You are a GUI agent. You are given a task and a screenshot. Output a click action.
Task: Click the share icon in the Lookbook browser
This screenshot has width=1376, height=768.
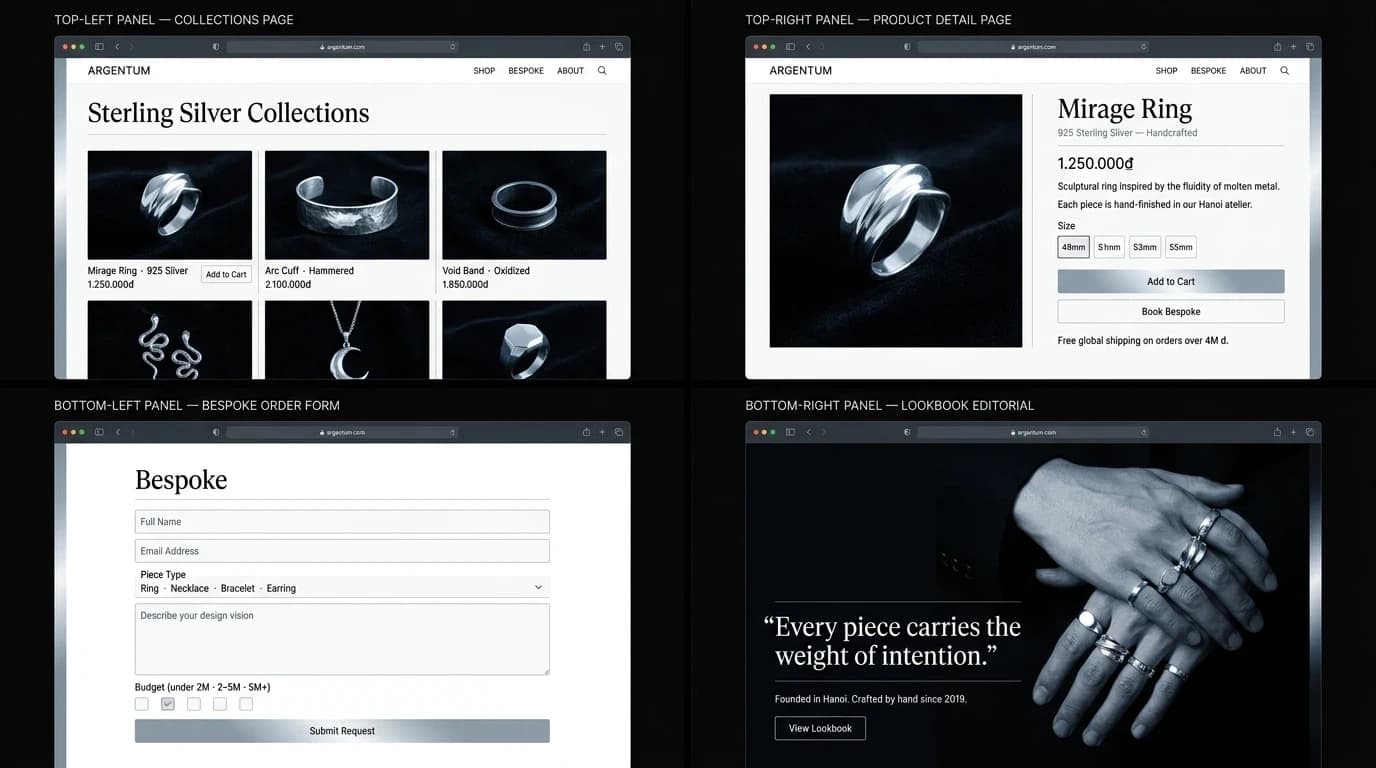click(1277, 432)
